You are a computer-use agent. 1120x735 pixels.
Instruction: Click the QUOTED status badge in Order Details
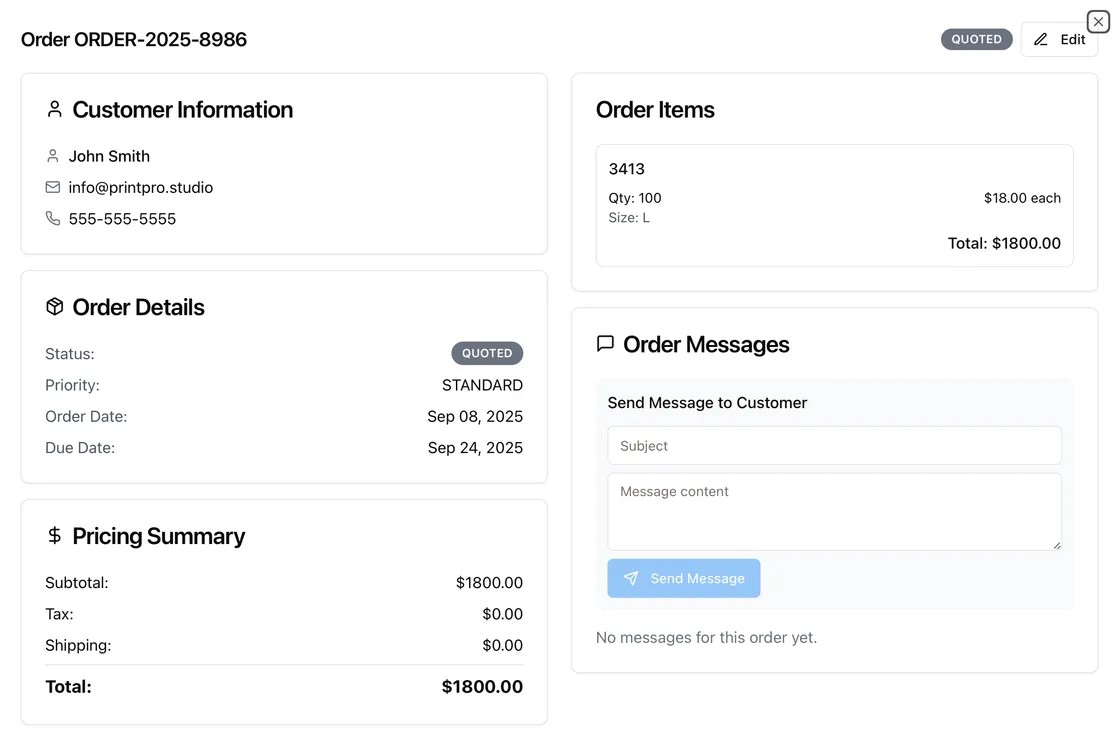(487, 353)
